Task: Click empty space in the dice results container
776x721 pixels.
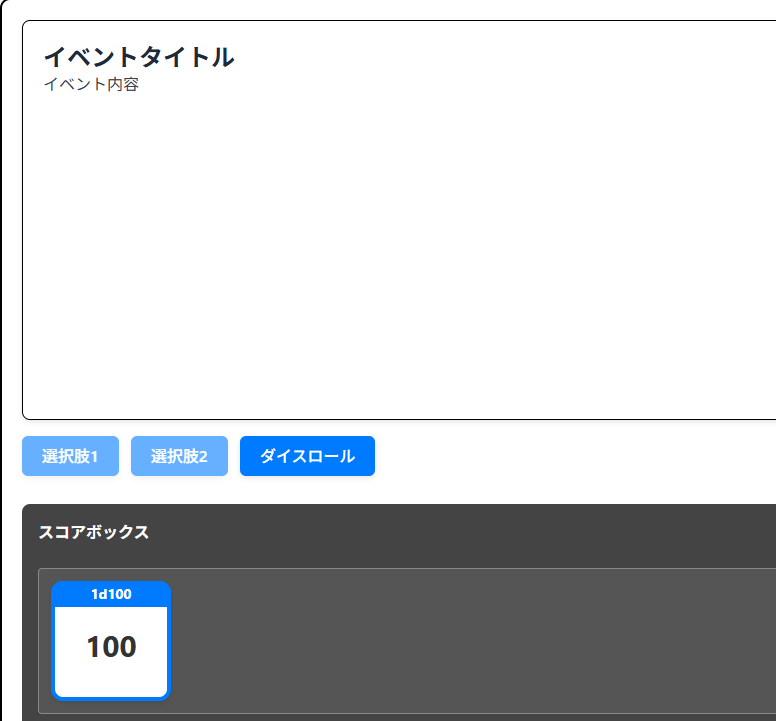Action: 450,640
